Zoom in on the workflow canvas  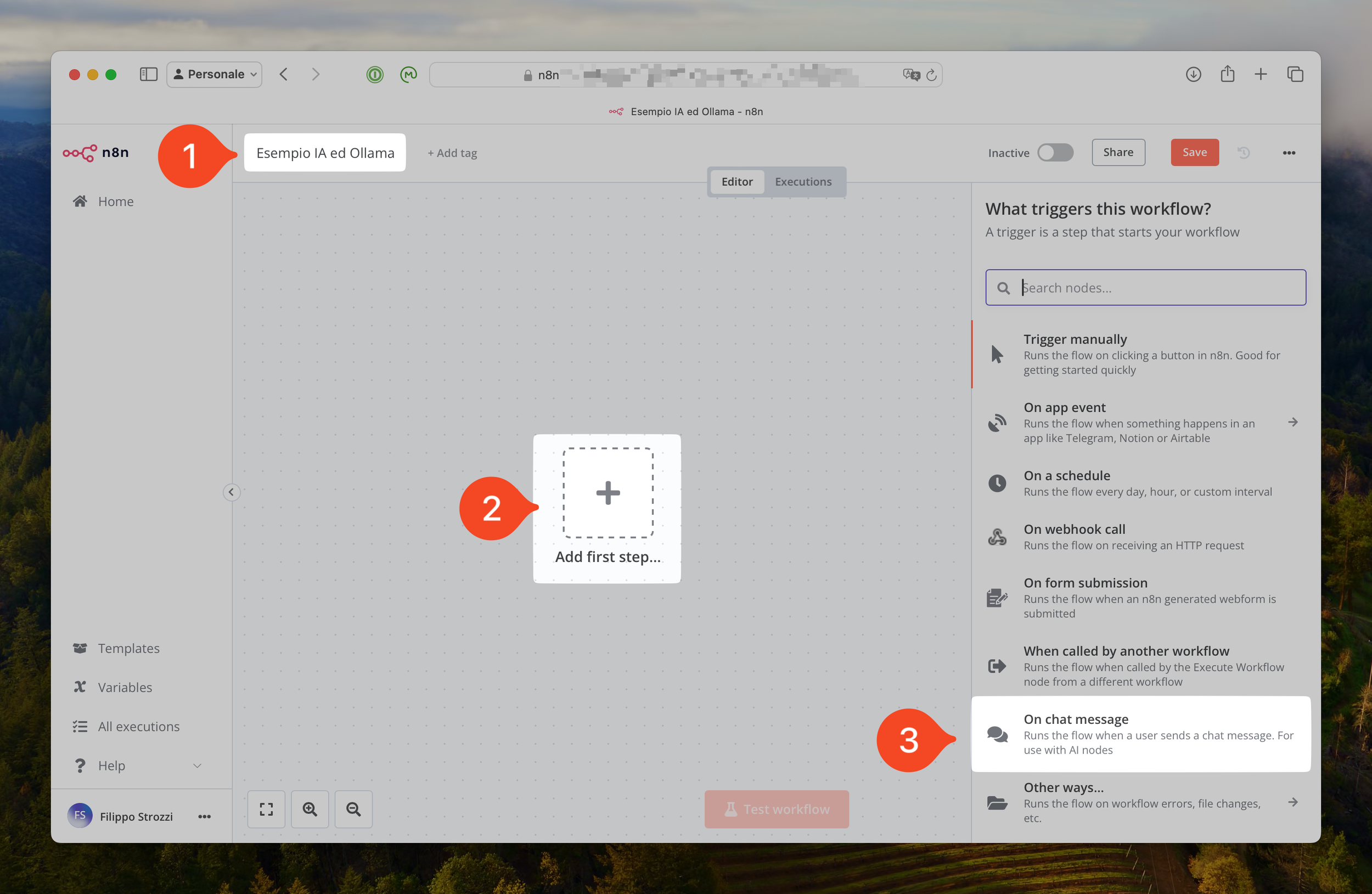tap(310, 809)
